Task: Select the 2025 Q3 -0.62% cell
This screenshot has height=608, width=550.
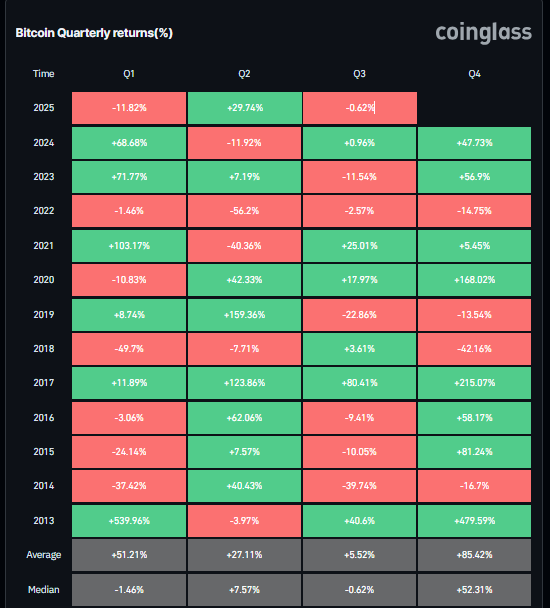Action: (360, 108)
